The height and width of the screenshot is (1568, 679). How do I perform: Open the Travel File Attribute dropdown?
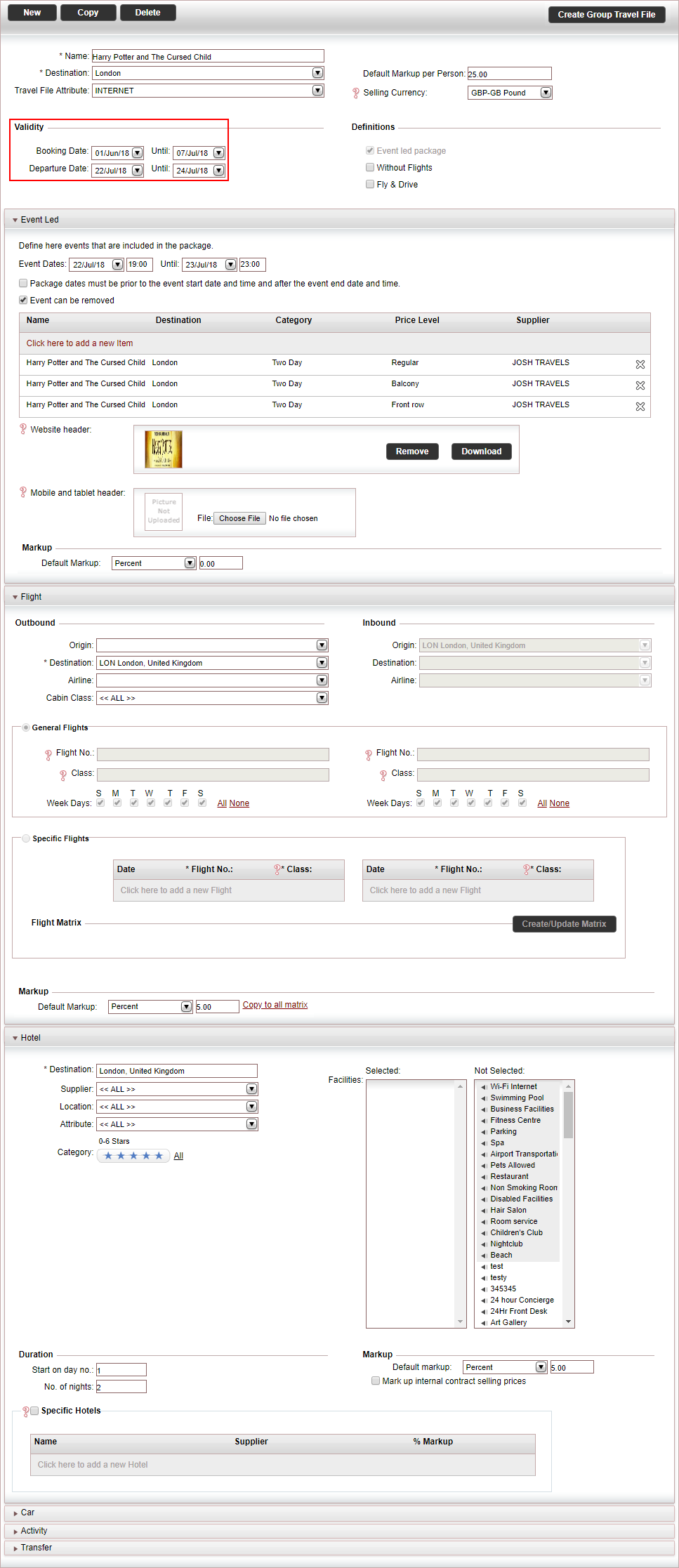[317, 90]
